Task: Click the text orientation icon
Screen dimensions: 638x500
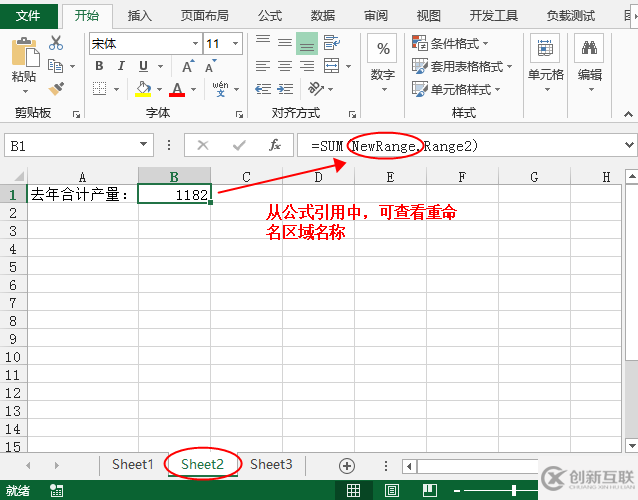Action: pyautogui.click(x=316, y=88)
